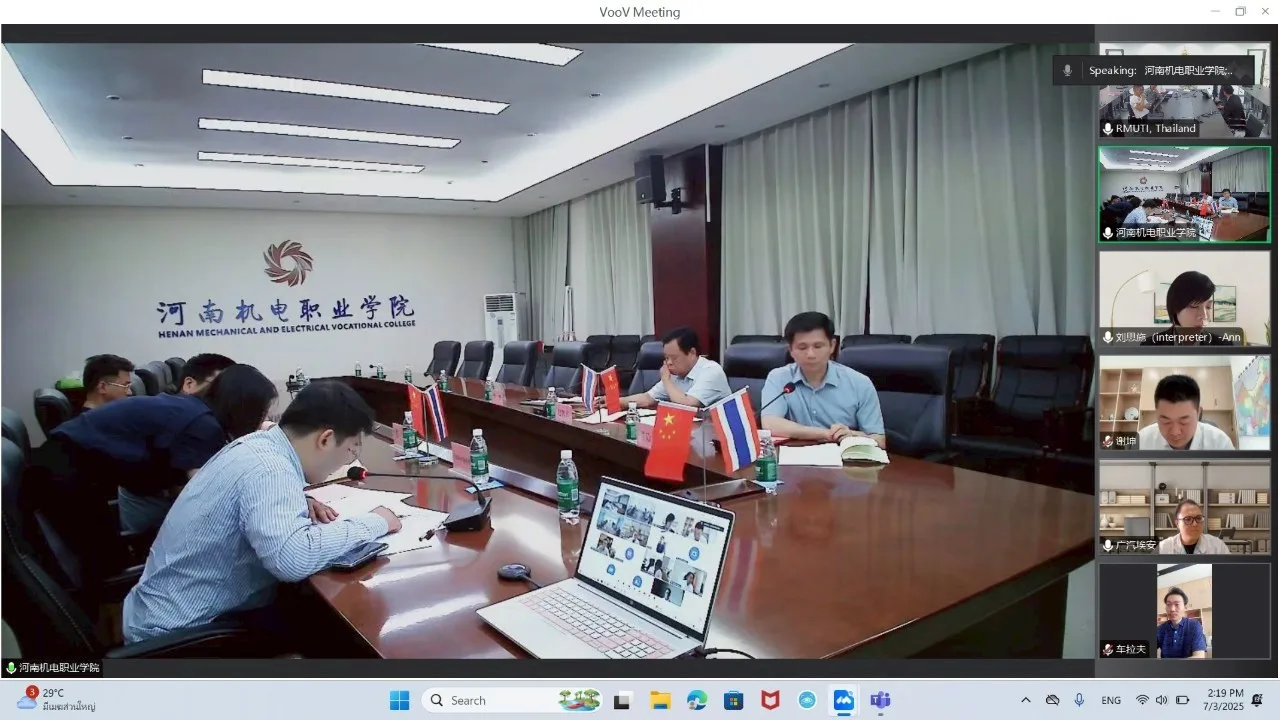Screen dimensions: 1280x720
Task: Open the network, volume and battery quick settings
Action: click(x=1162, y=700)
